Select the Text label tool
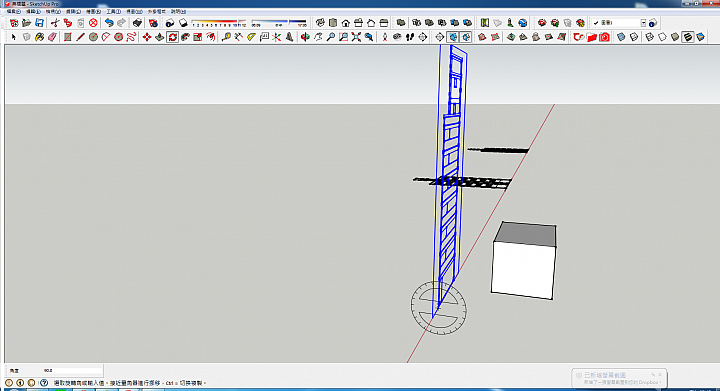This screenshot has height=391, width=720. (x=264, y=37)
